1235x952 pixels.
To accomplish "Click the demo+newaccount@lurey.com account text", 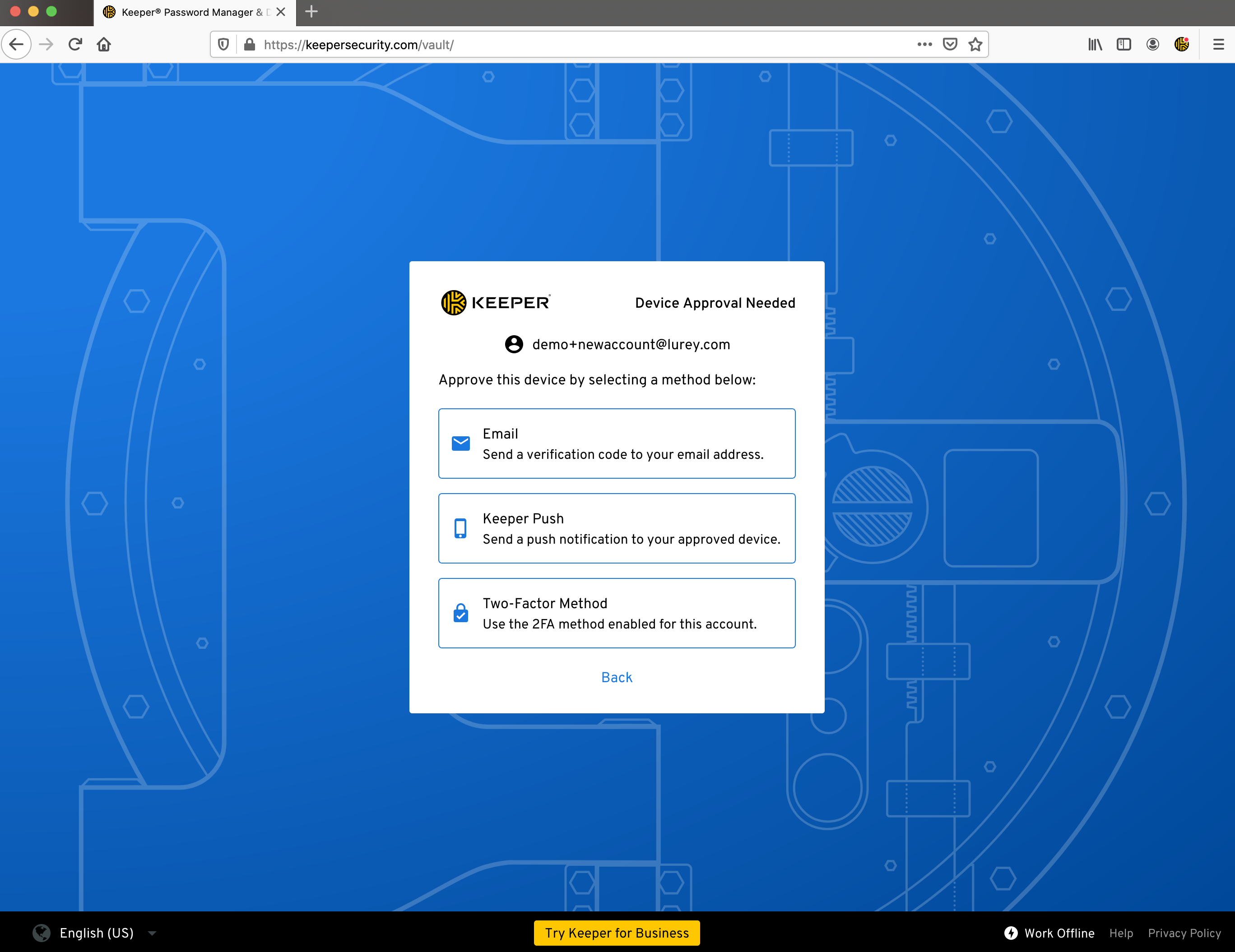I will pos(631,344).
